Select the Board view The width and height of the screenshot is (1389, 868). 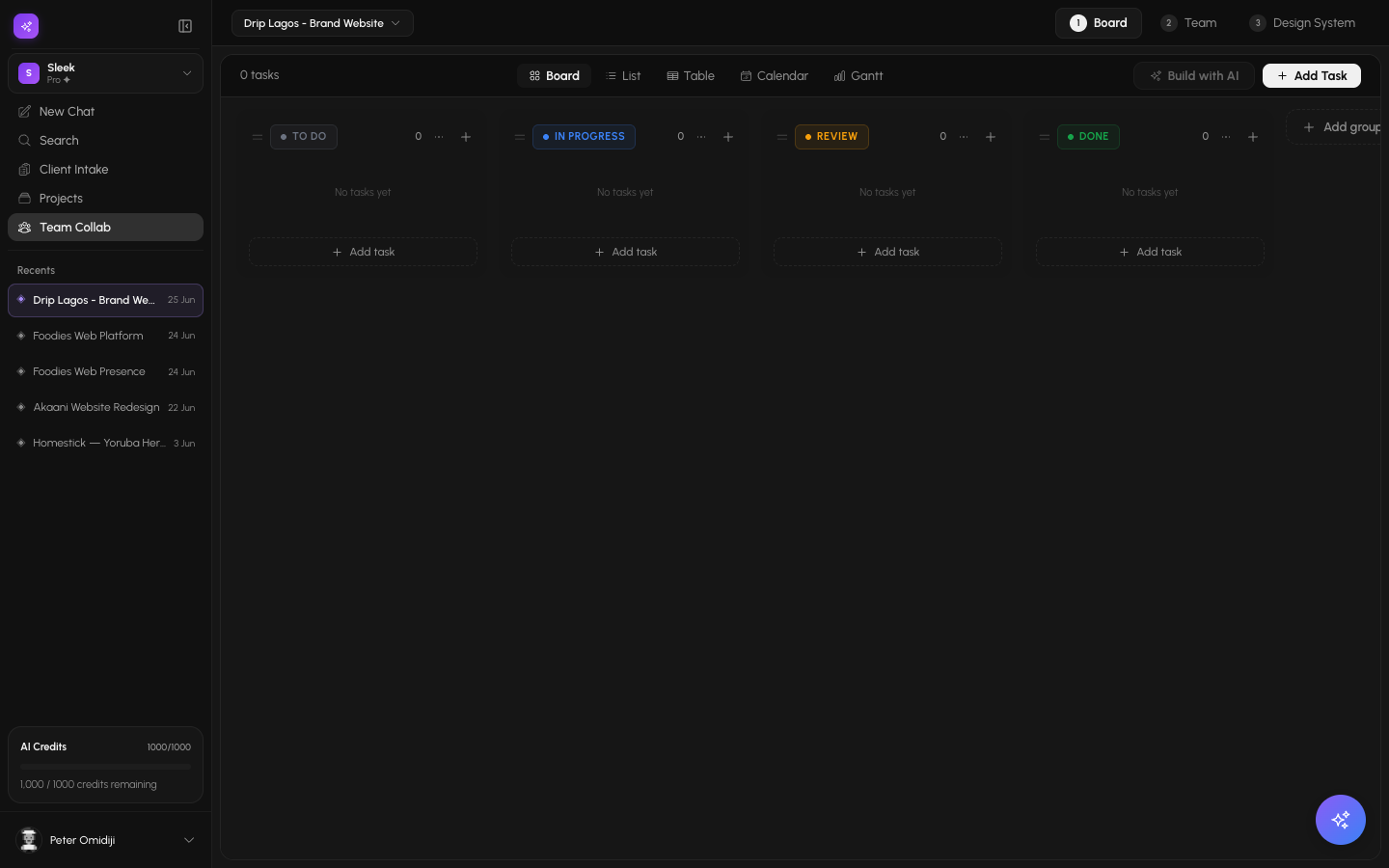(555, 76)
